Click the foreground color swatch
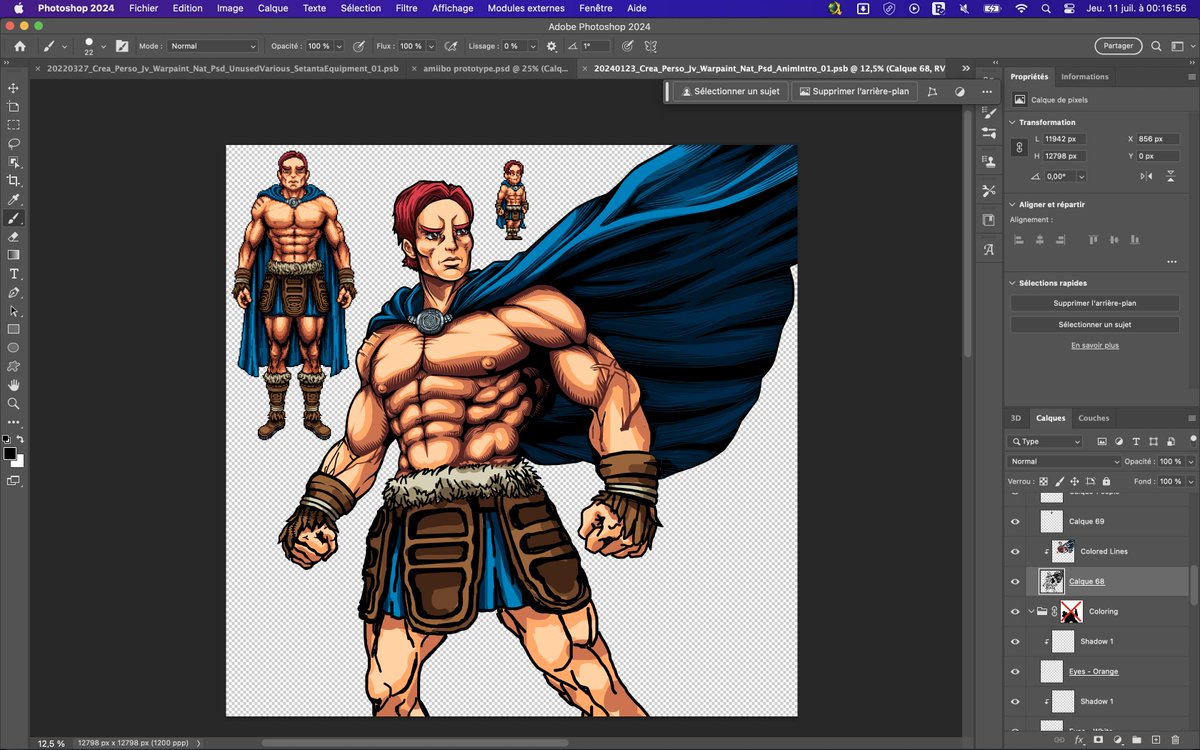The image size is (1200, 750). point(10,454)
